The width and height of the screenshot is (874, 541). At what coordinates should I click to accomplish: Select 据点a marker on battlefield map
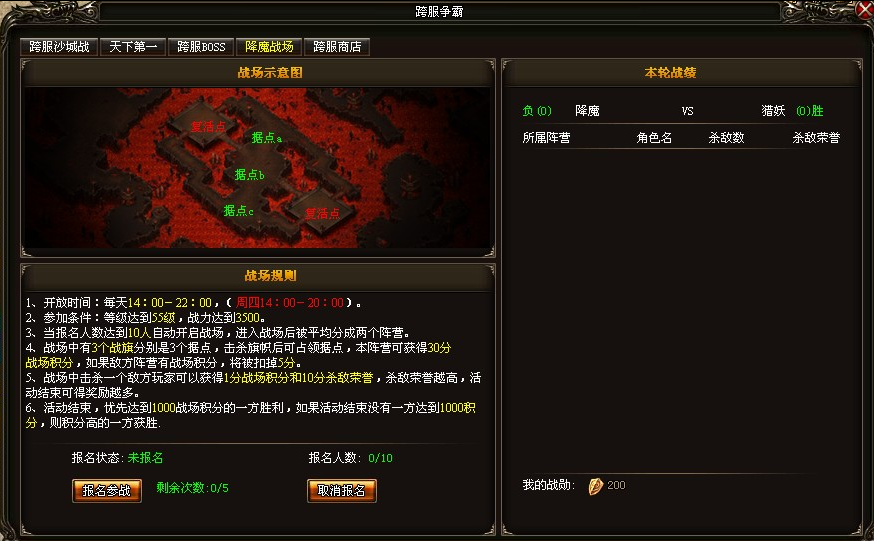(x=266, y=138)
